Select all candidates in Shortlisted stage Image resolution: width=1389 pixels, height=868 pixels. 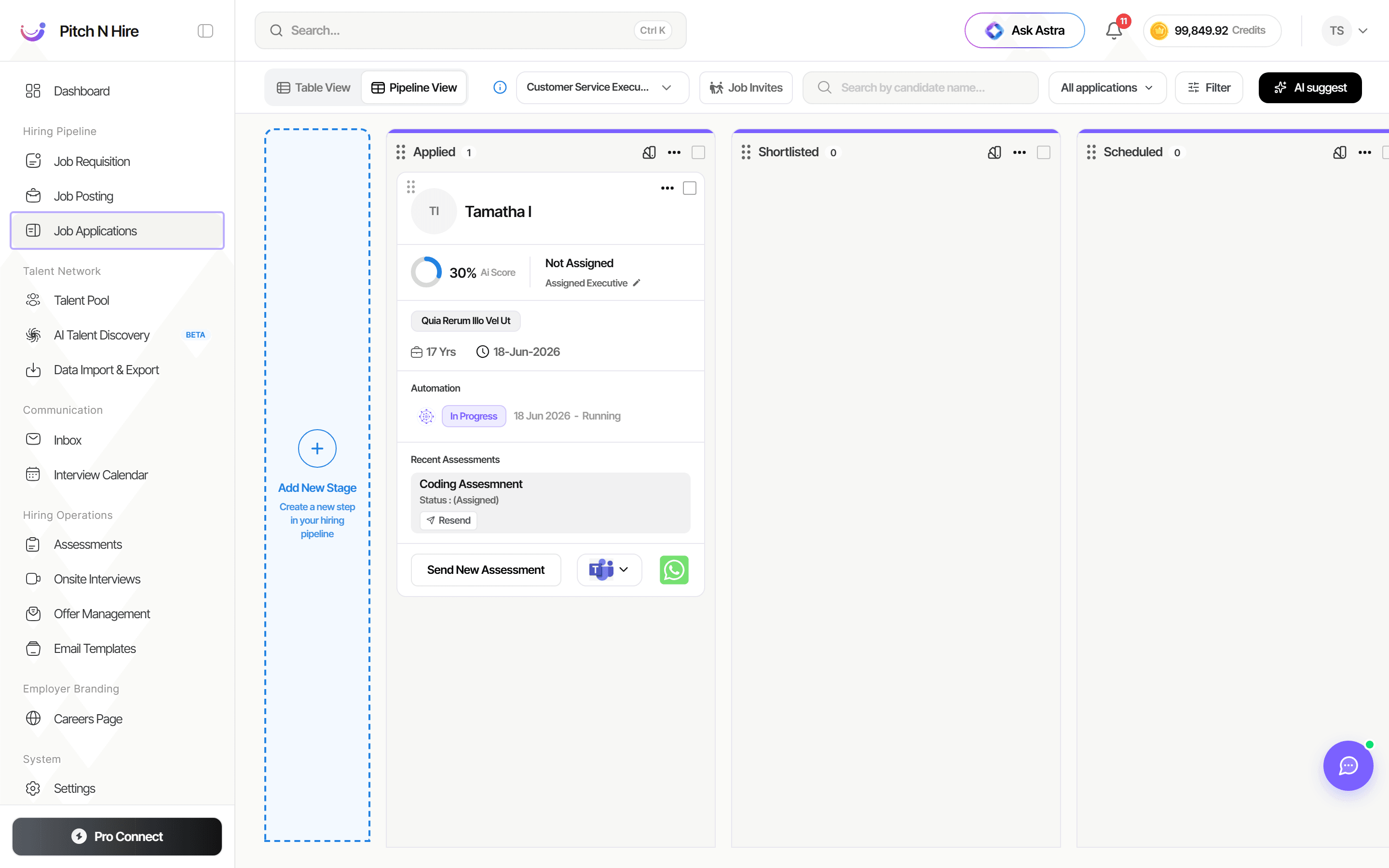tap(1044, 152)
